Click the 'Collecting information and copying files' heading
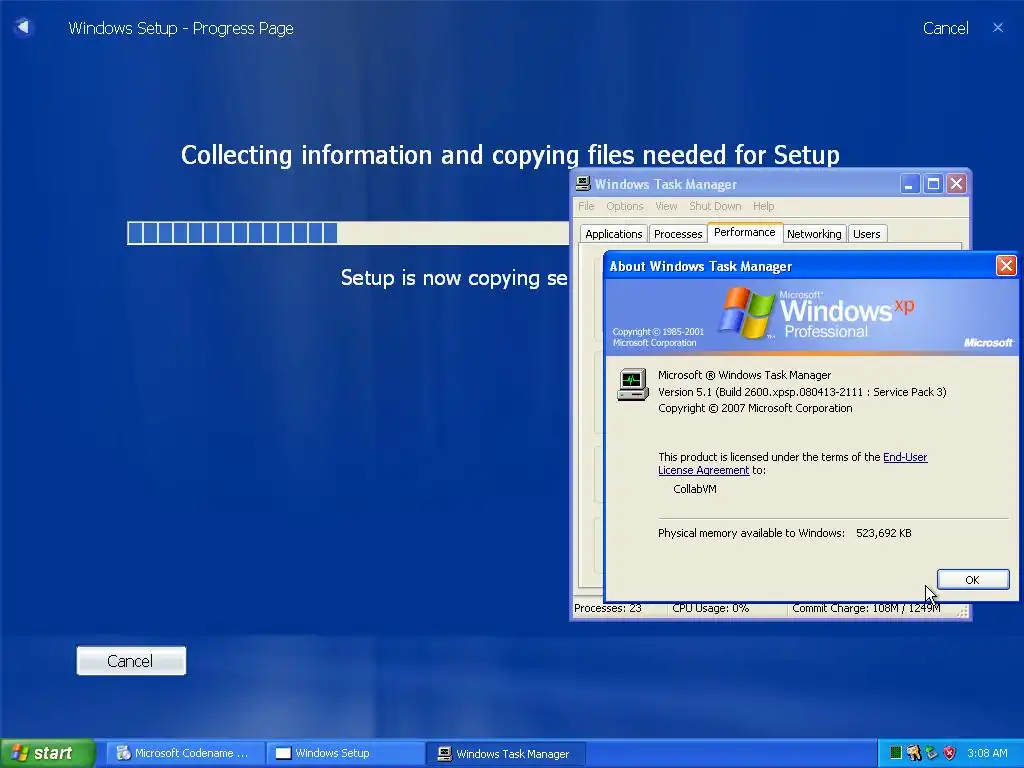This screenshot has height=768, width=1024. pyautogui.click(x=510, y=155)
